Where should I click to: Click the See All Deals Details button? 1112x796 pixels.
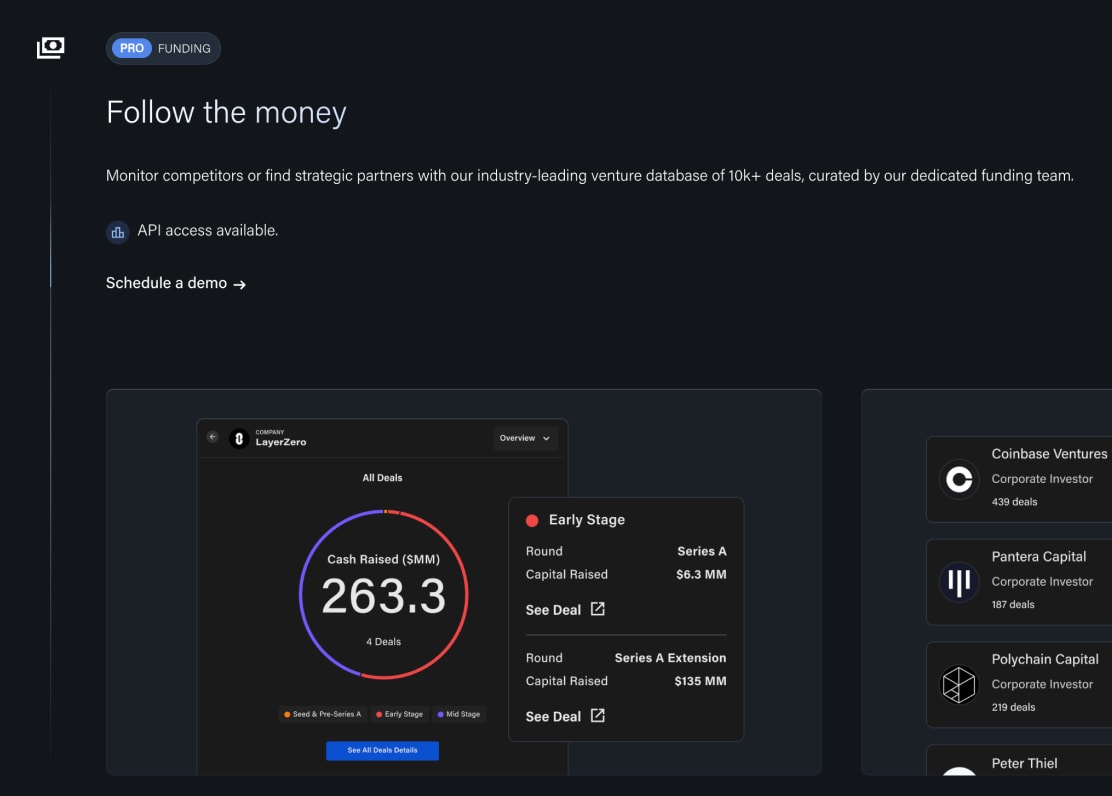[382, 751]
